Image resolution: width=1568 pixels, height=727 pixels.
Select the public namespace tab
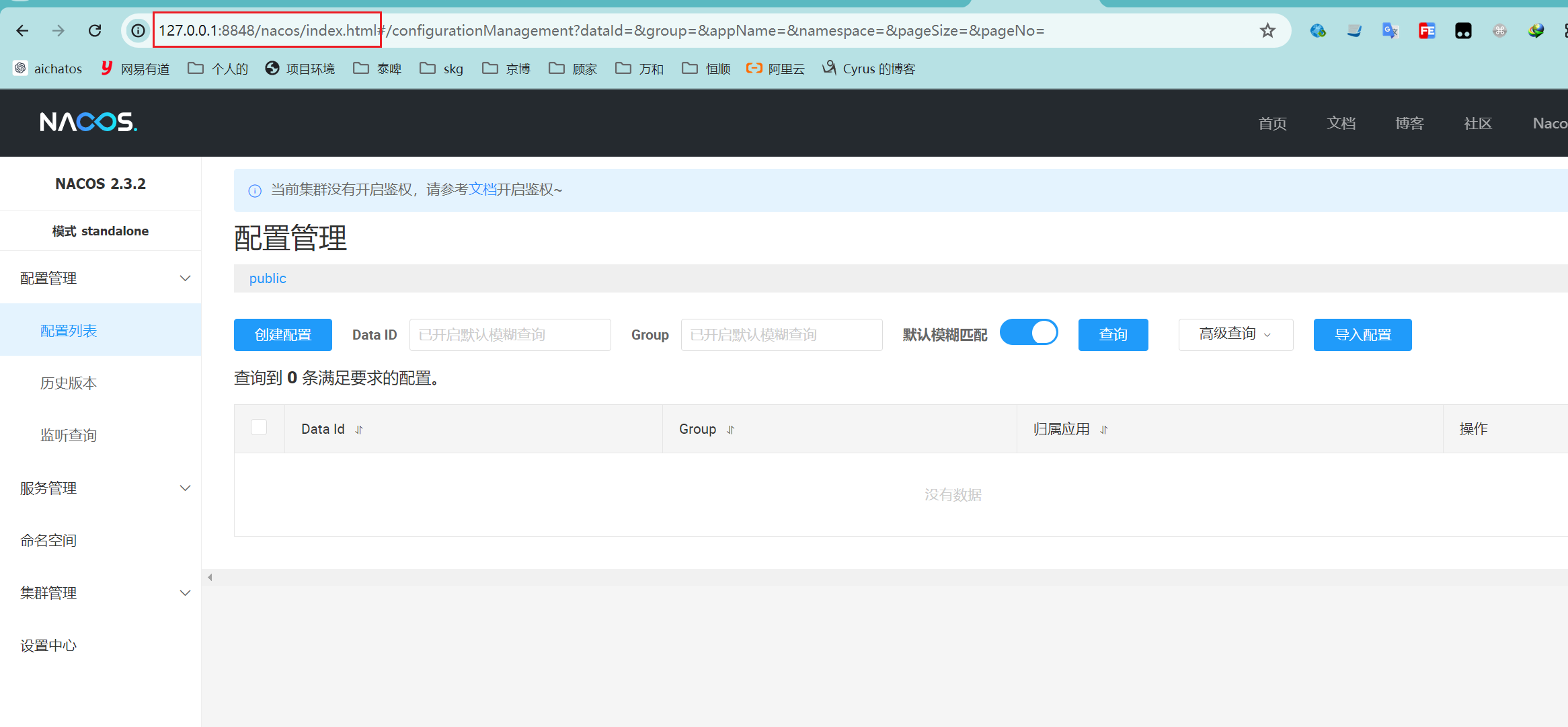[x=268, y=278]
